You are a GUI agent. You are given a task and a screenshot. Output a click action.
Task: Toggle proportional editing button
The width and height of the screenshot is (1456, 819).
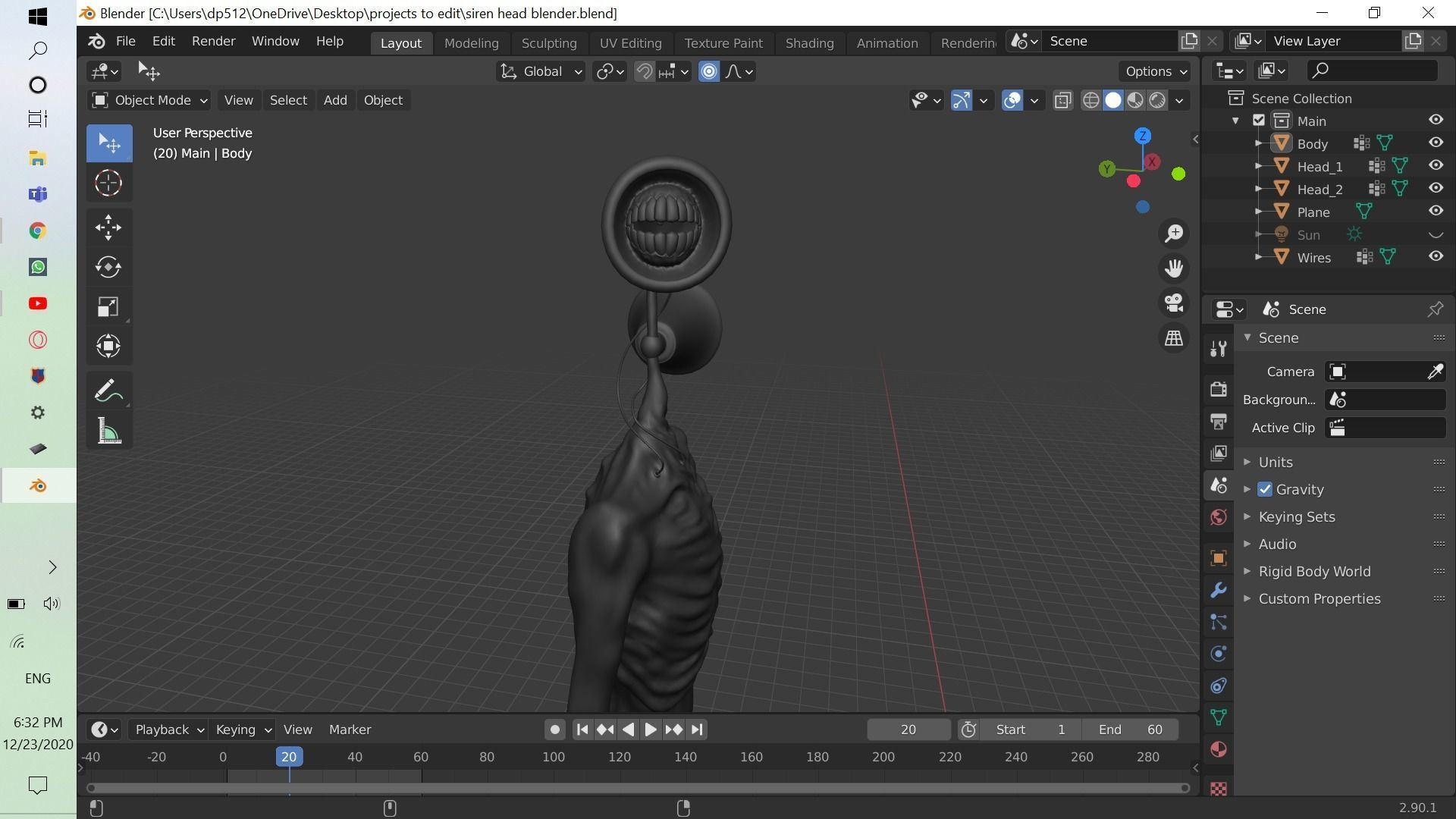pos(708,71)
